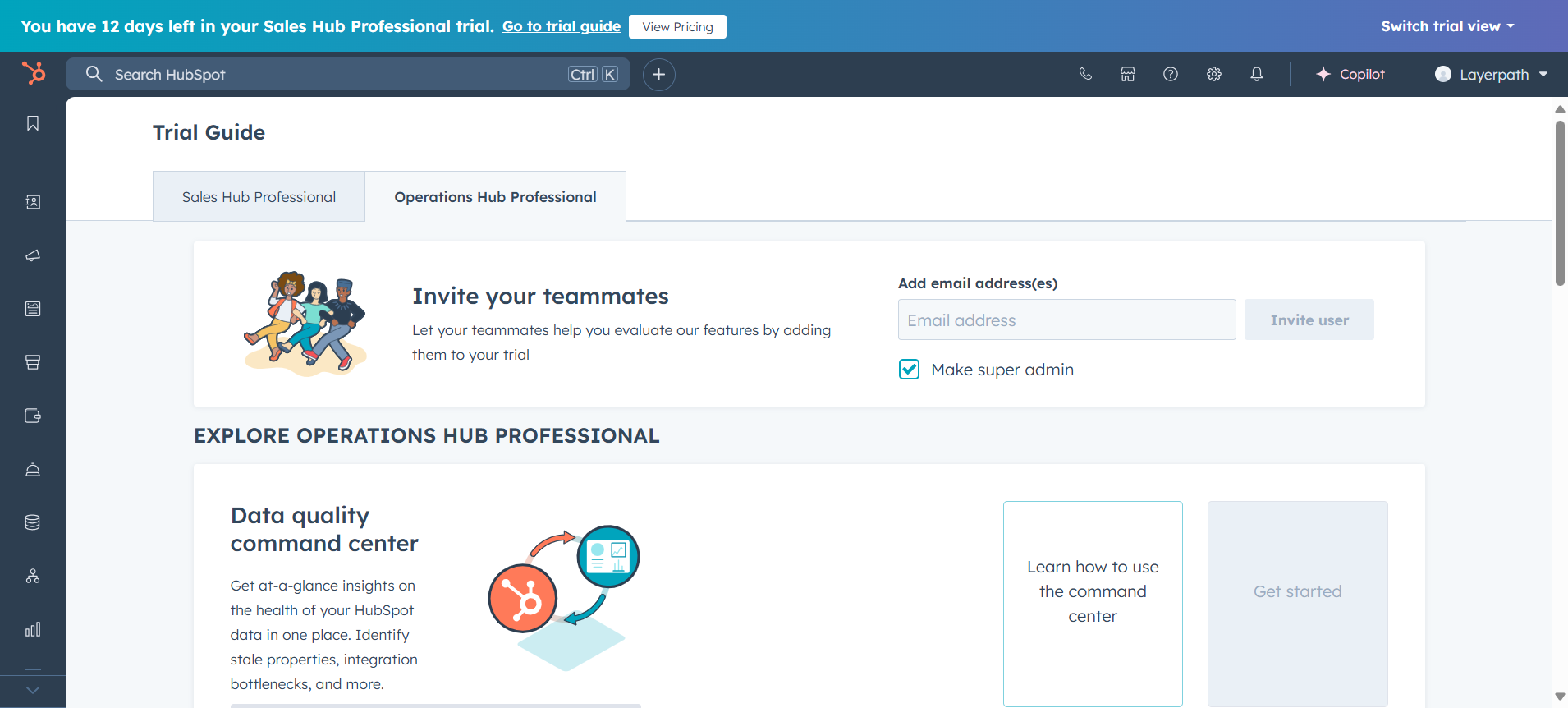1568x708 pixels.
Task: Open the Notifications bell icon
Action: point(1257,74)
